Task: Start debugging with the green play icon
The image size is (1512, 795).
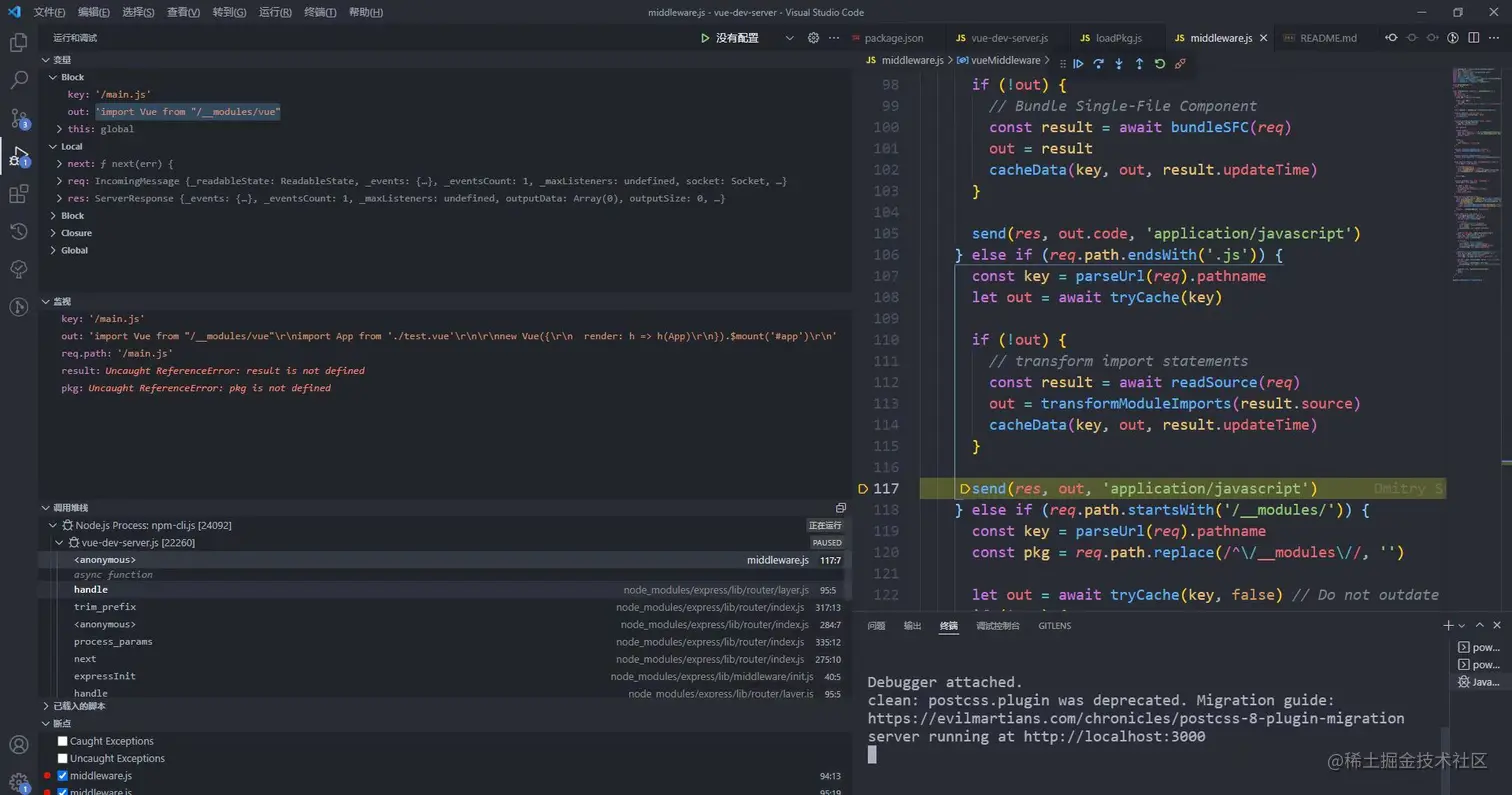Action: pos(706,38)
